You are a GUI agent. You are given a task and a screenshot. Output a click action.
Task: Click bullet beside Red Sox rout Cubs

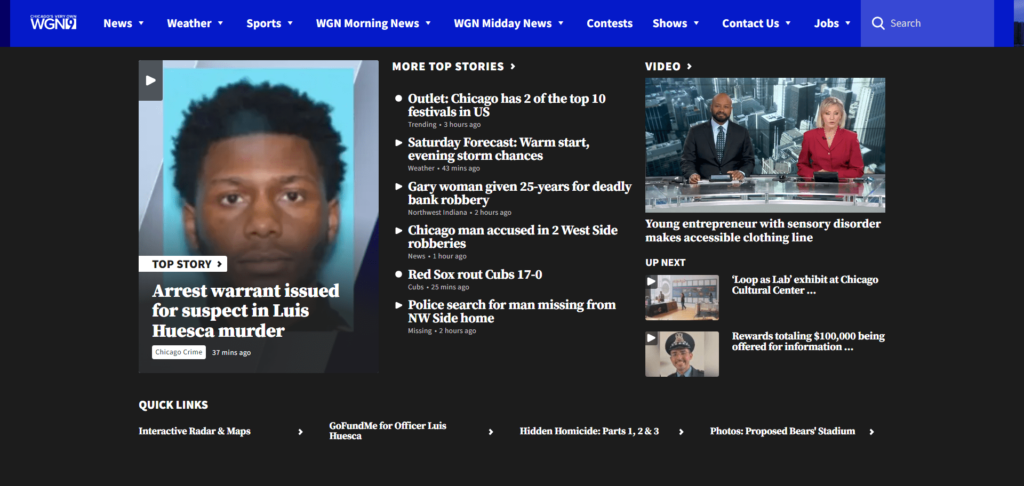[399, 274]
